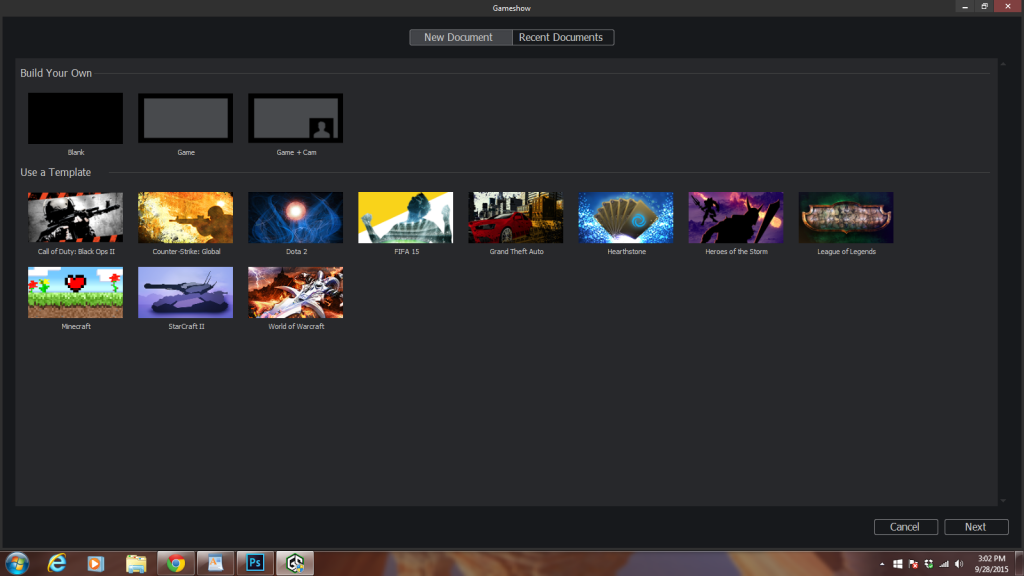
Task: Click scrollbar up arrow in template list
Action: coord(1003,64)
